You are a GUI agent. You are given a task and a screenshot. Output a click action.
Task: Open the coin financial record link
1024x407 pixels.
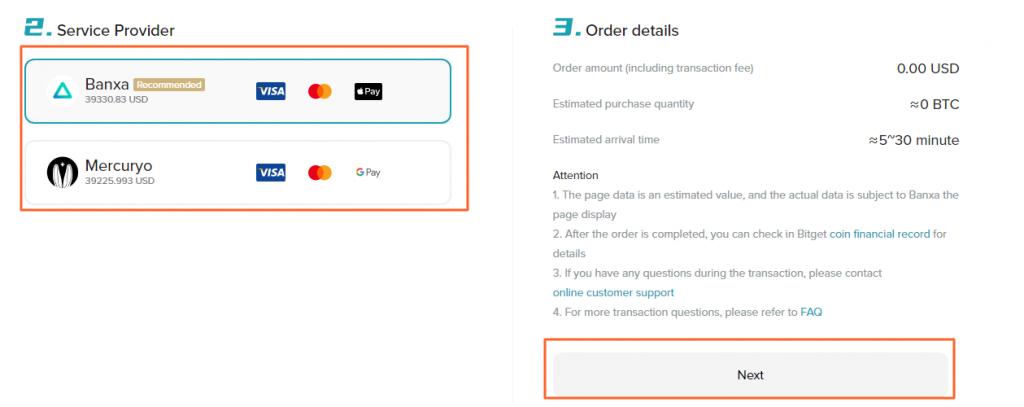pos(879,234)
